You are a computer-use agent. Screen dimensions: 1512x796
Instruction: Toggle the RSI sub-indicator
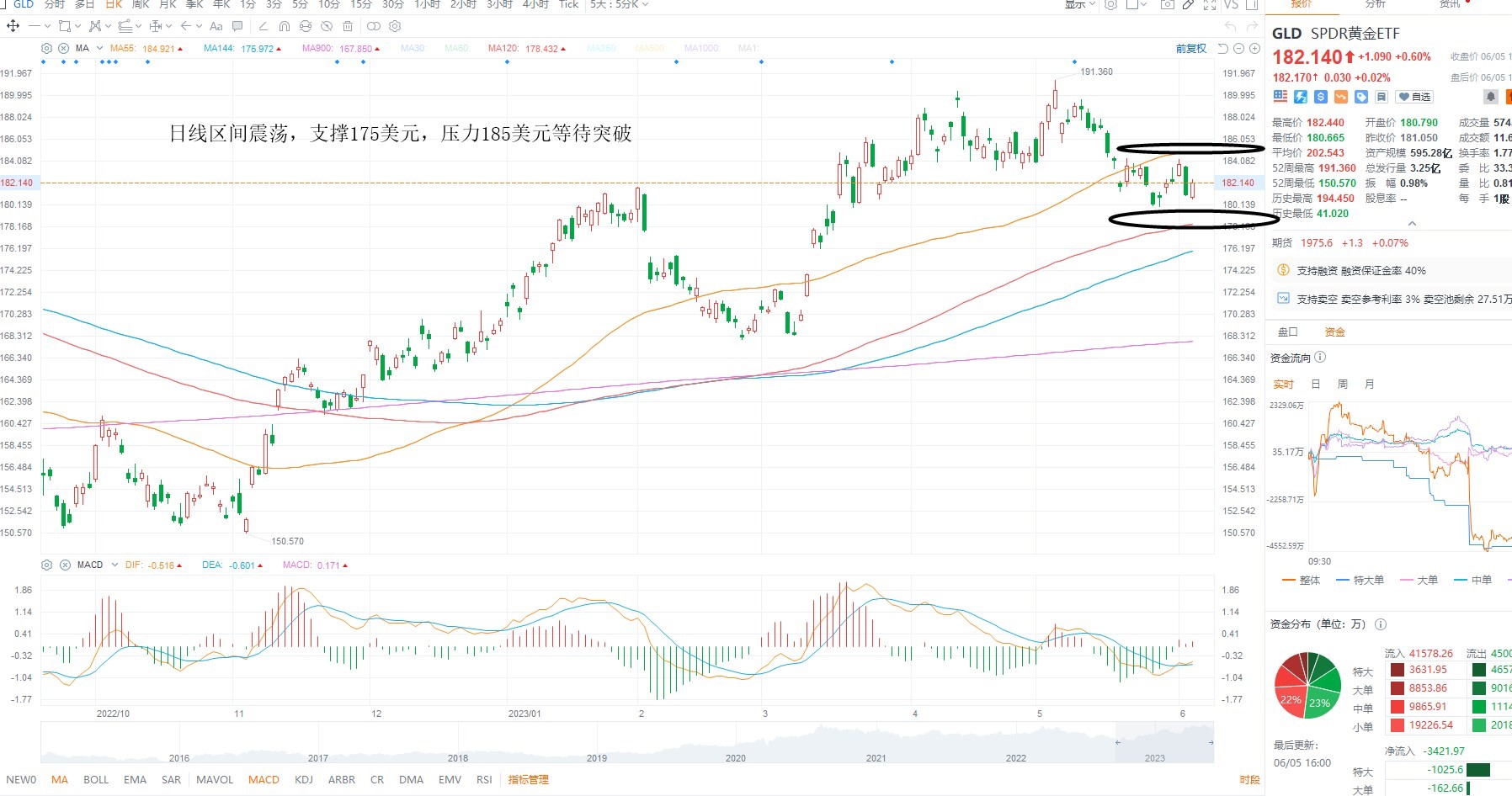(484, 779)
